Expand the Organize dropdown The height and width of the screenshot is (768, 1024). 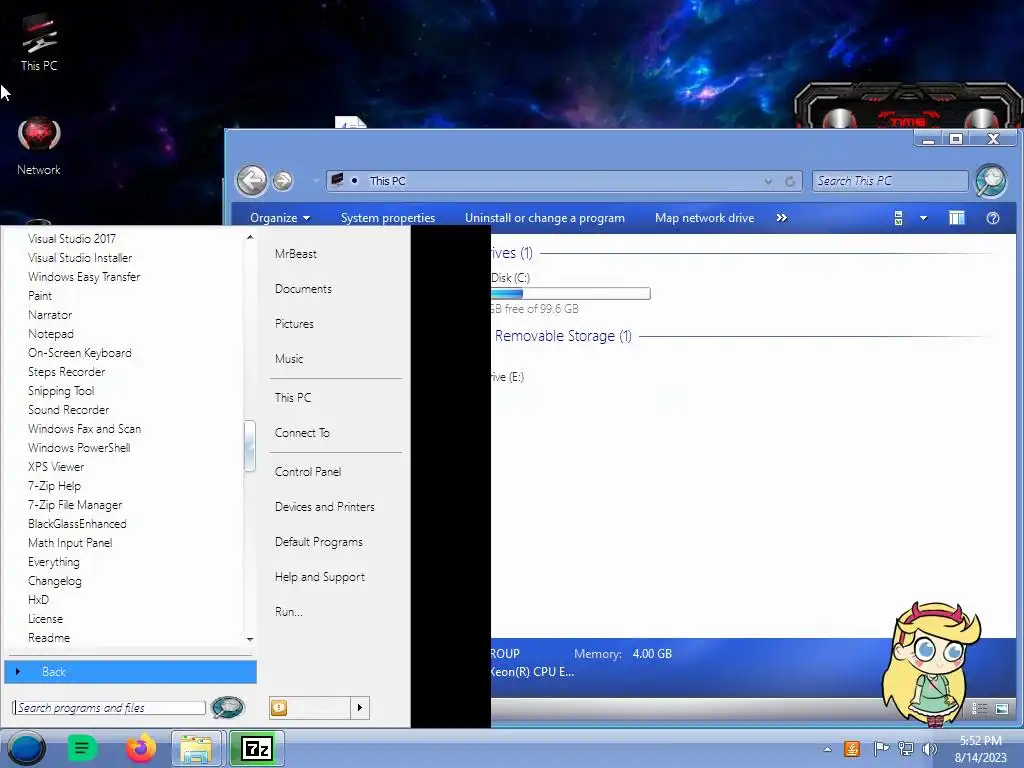(x=280, y=218)
